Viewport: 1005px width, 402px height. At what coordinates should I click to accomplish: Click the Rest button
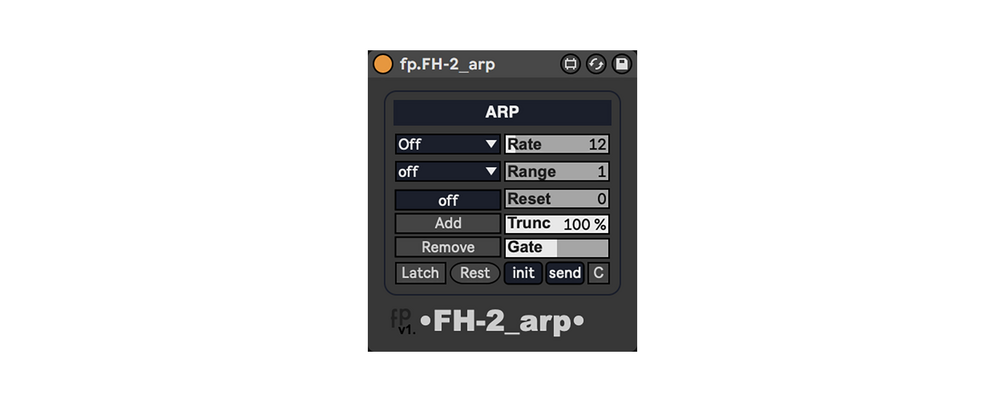click(x=475, y=273)
